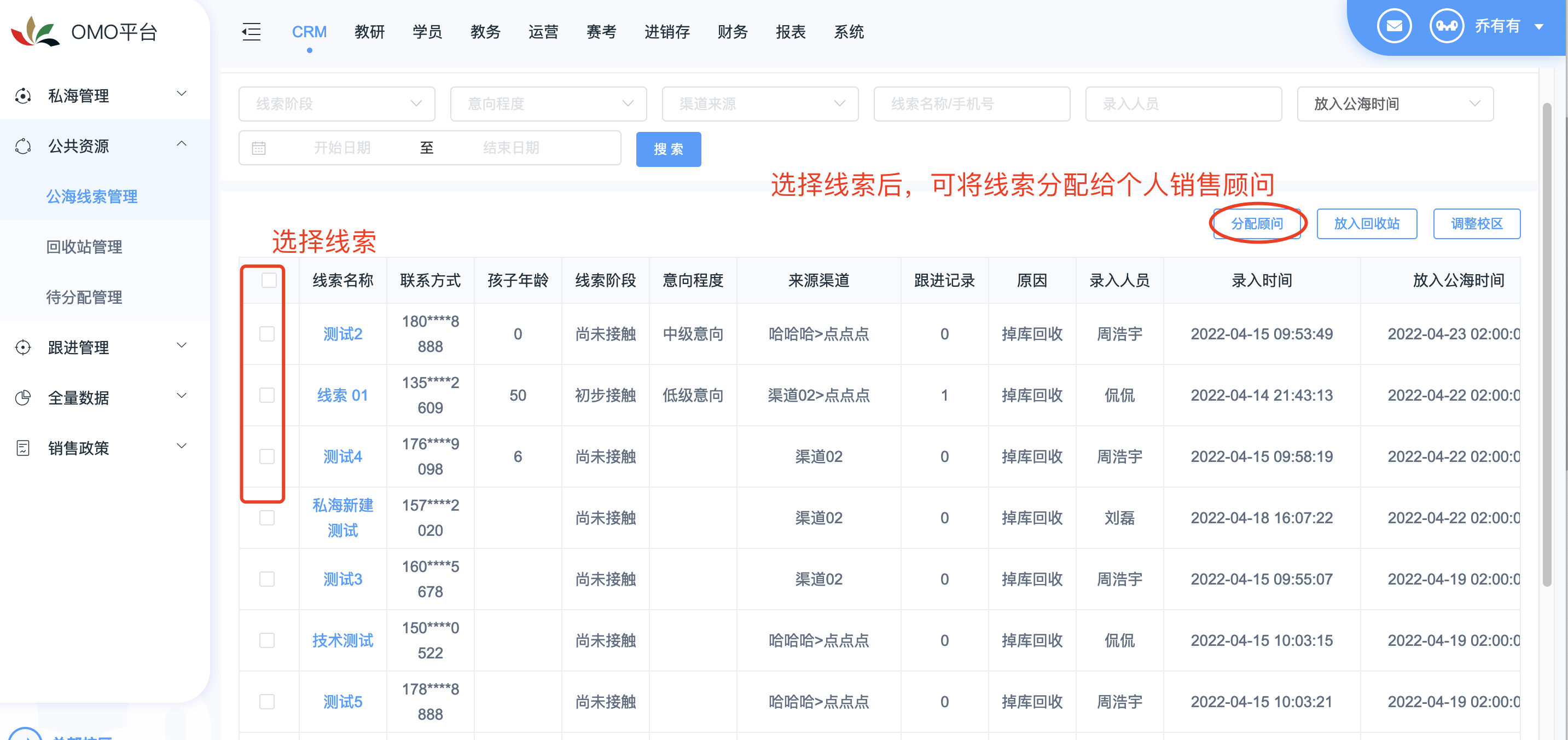Switch to the 教务 top tab
1568x740 pixels.
tap(485, 32)
